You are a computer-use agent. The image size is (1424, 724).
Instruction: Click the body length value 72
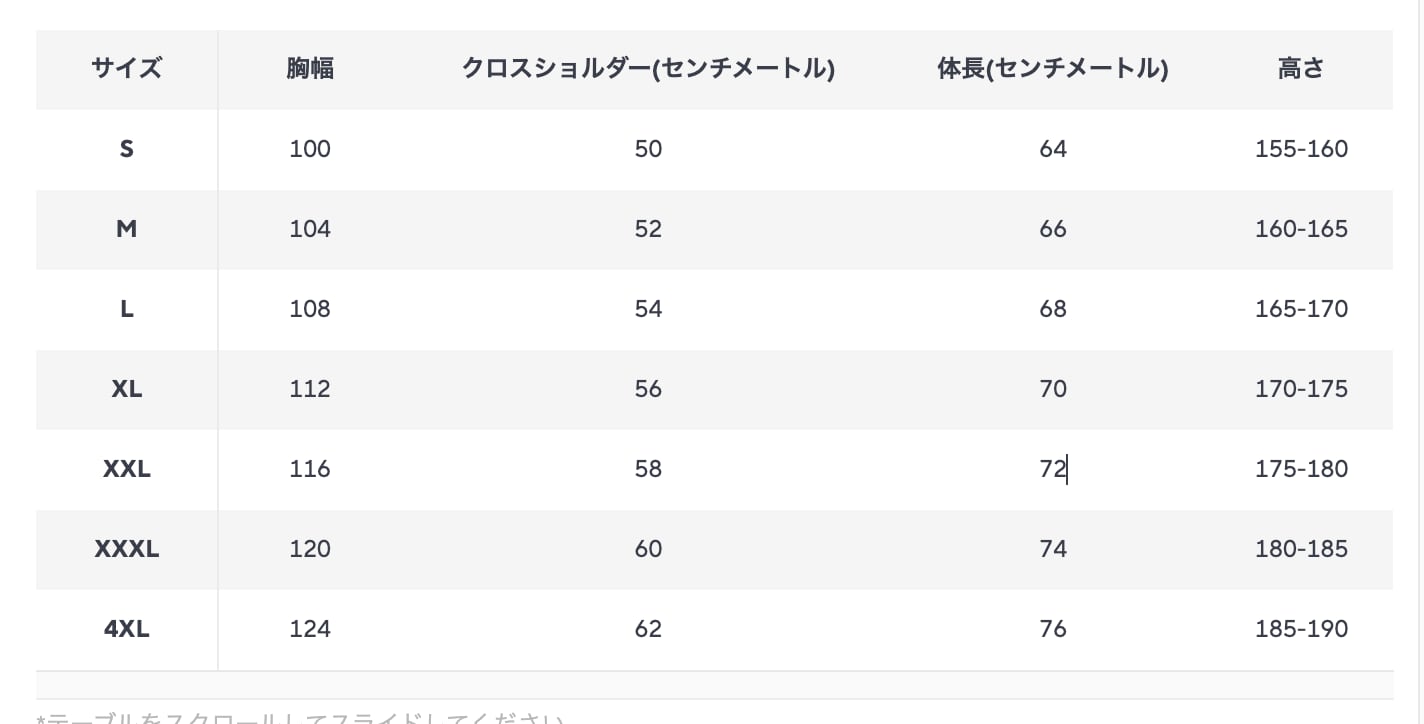(x=1052, y=469)
